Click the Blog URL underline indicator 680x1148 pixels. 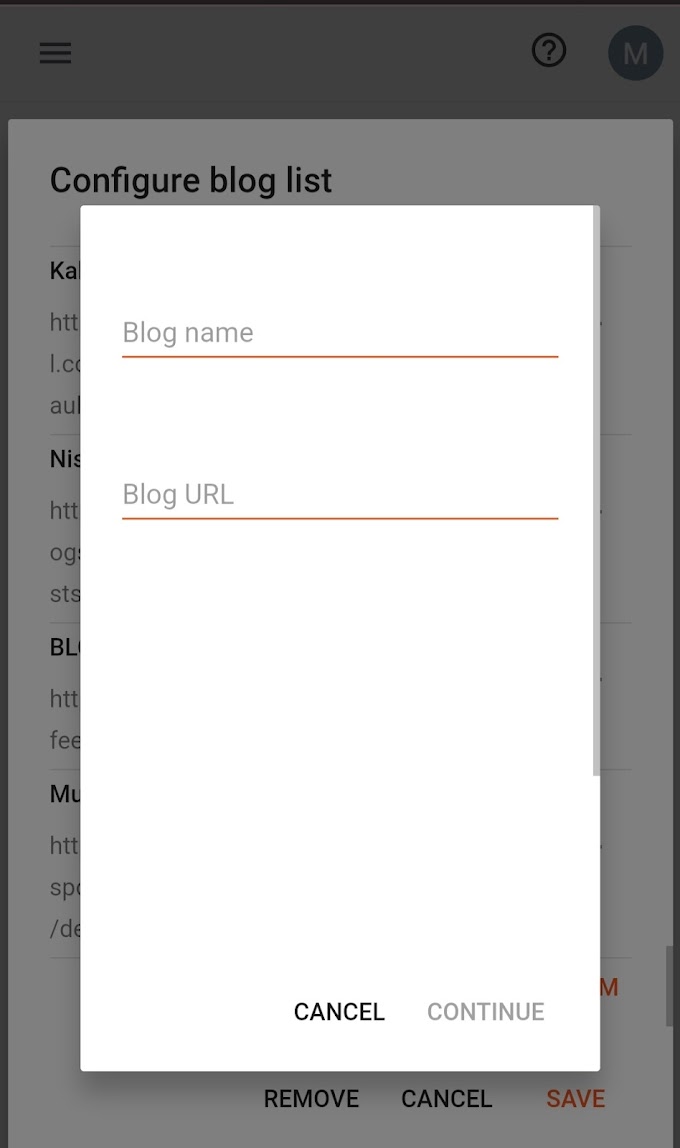pos(339,518)
